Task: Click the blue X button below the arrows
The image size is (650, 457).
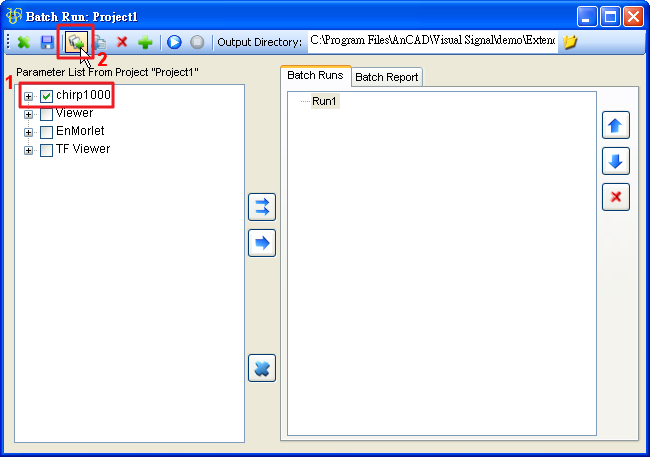Action: tap(261, 368)
